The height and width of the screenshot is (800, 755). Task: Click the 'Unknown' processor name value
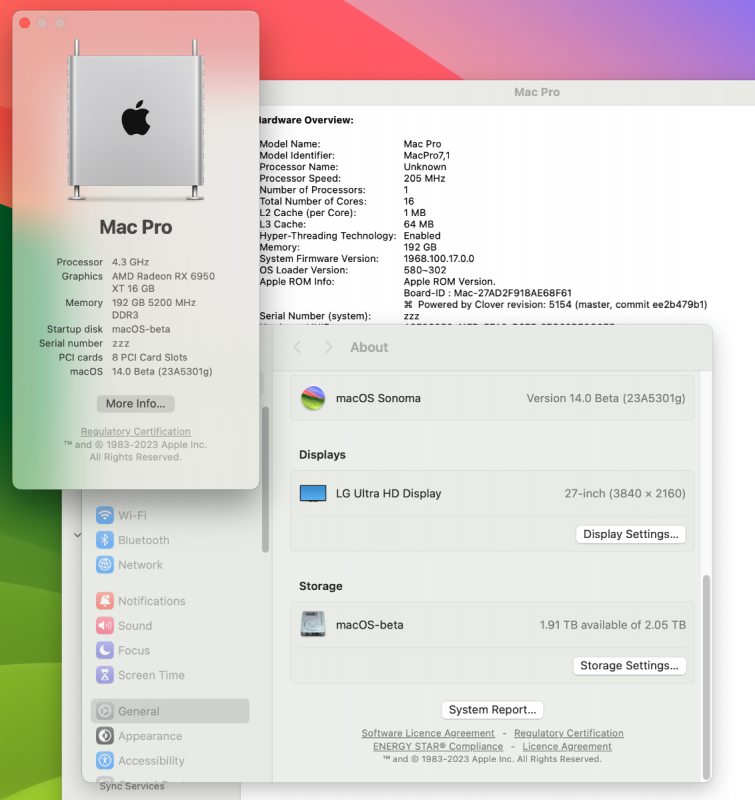(x=425, y=167)
